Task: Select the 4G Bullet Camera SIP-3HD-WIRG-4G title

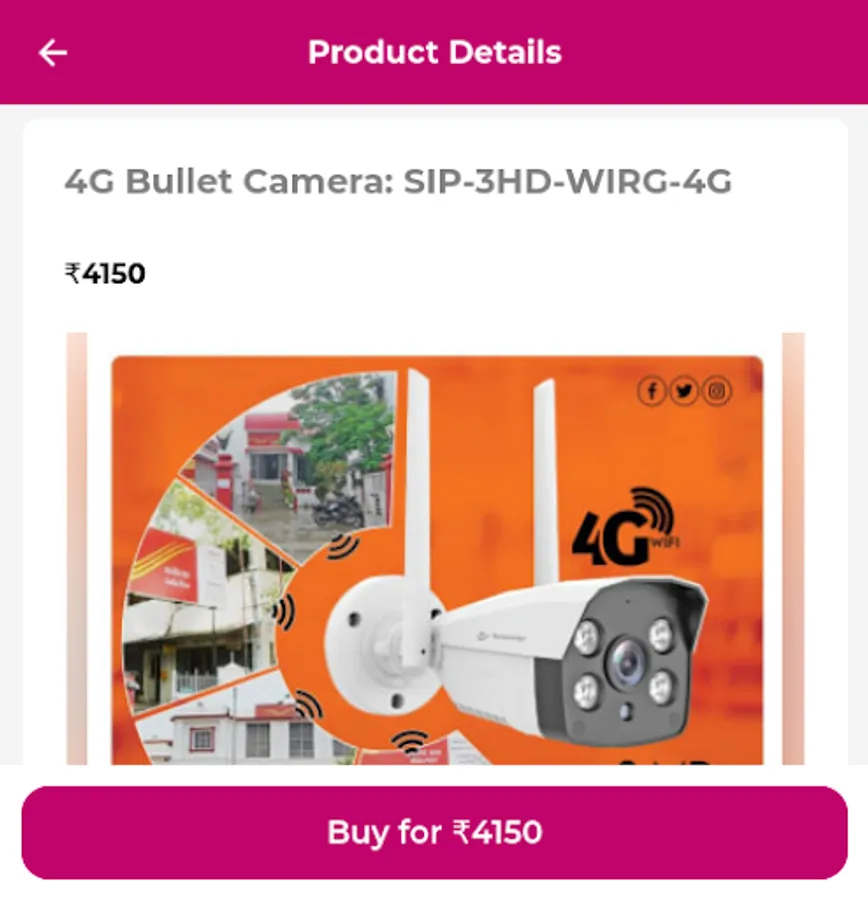Action: point(398,181)
